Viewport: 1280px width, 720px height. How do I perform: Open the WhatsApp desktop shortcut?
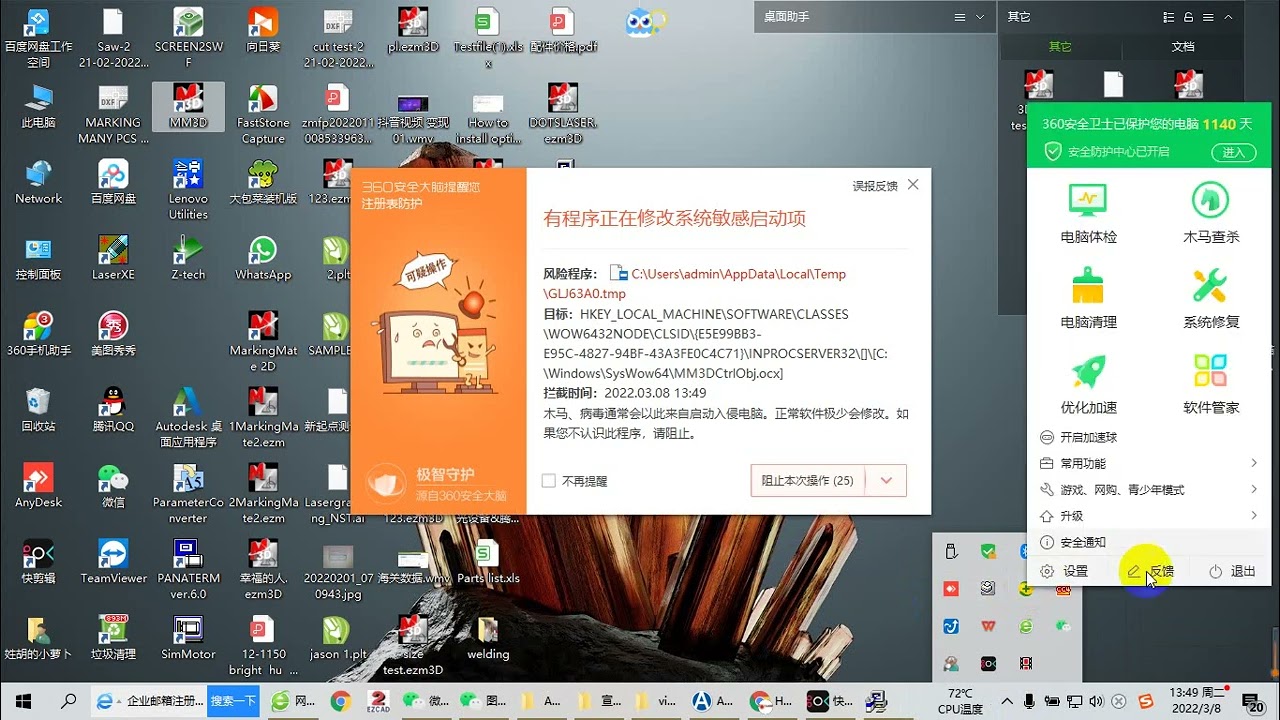point(263,258)
